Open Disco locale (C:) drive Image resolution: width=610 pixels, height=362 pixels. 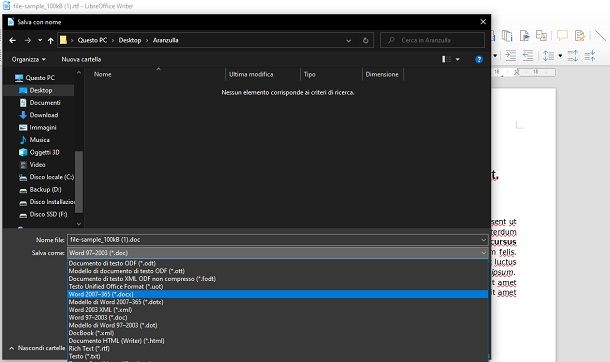pyautogui.click(x=46, y=177)
